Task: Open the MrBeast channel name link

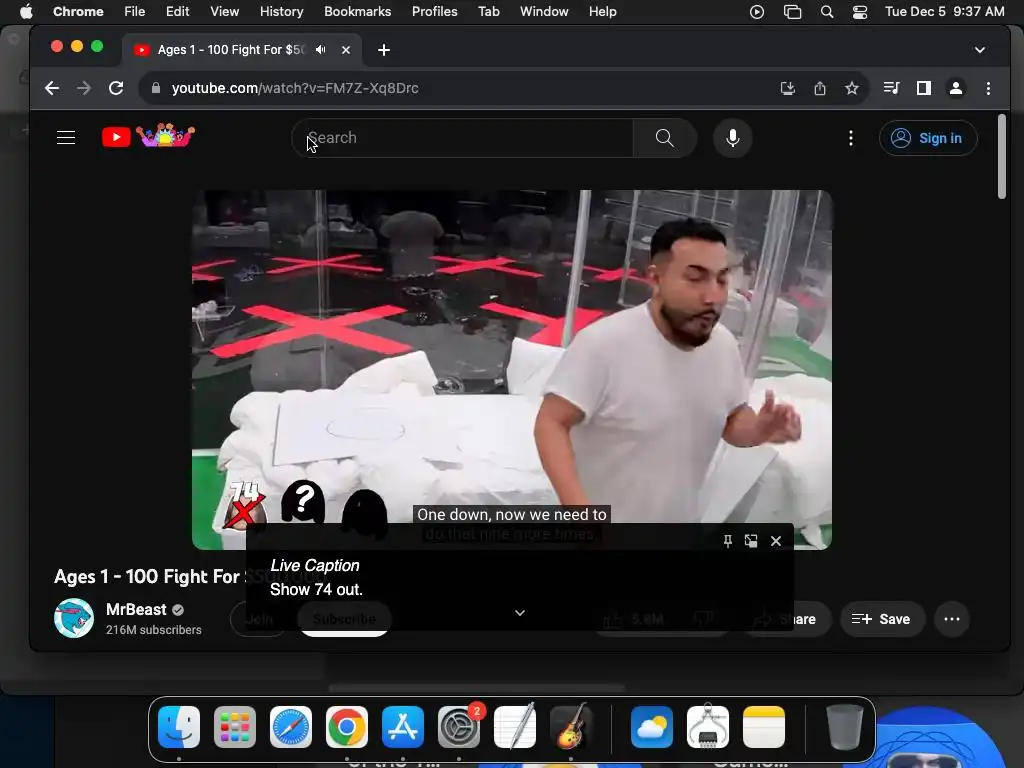Action: pyautogui.click(x=136, y=609)
